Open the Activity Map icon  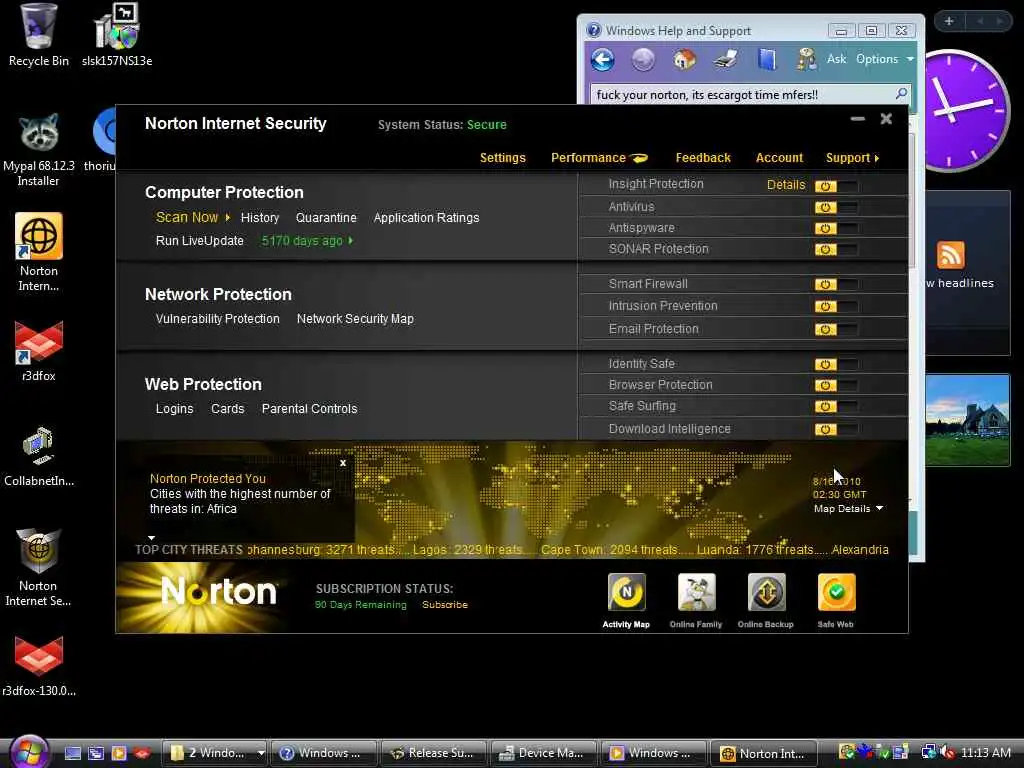(626, 592)
